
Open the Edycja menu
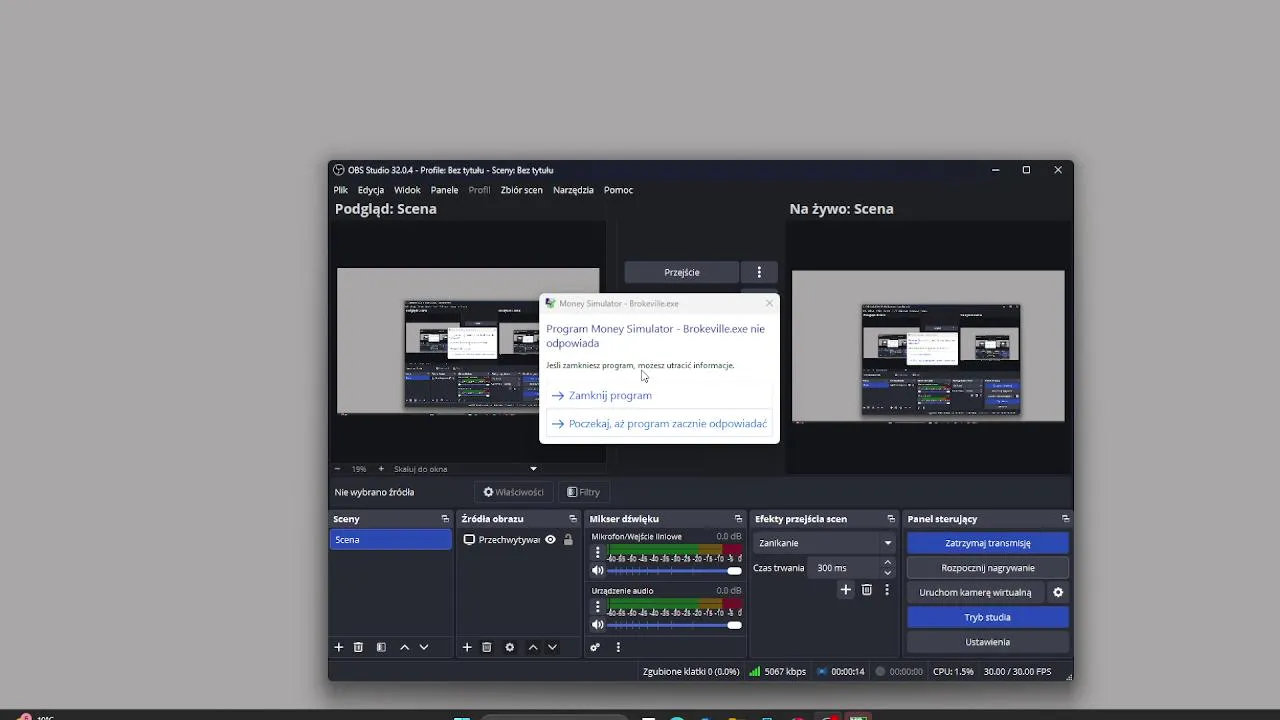coord(371,190)
